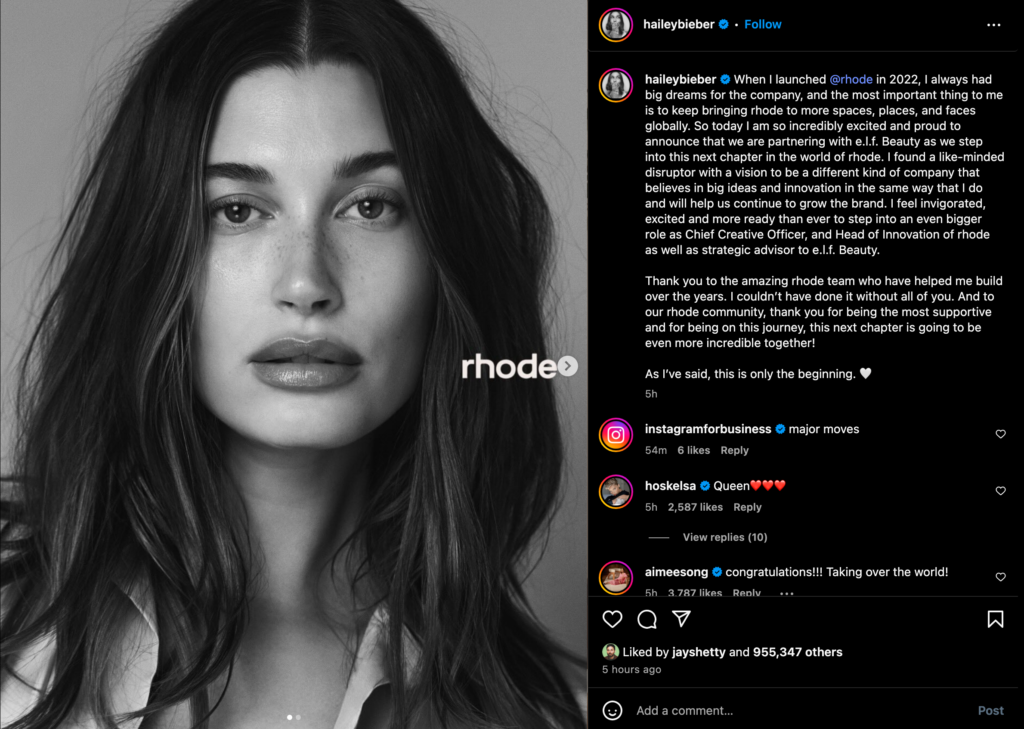
Task: Reply to the instagramforbusiness comment
Action: (x=734, y=450)
